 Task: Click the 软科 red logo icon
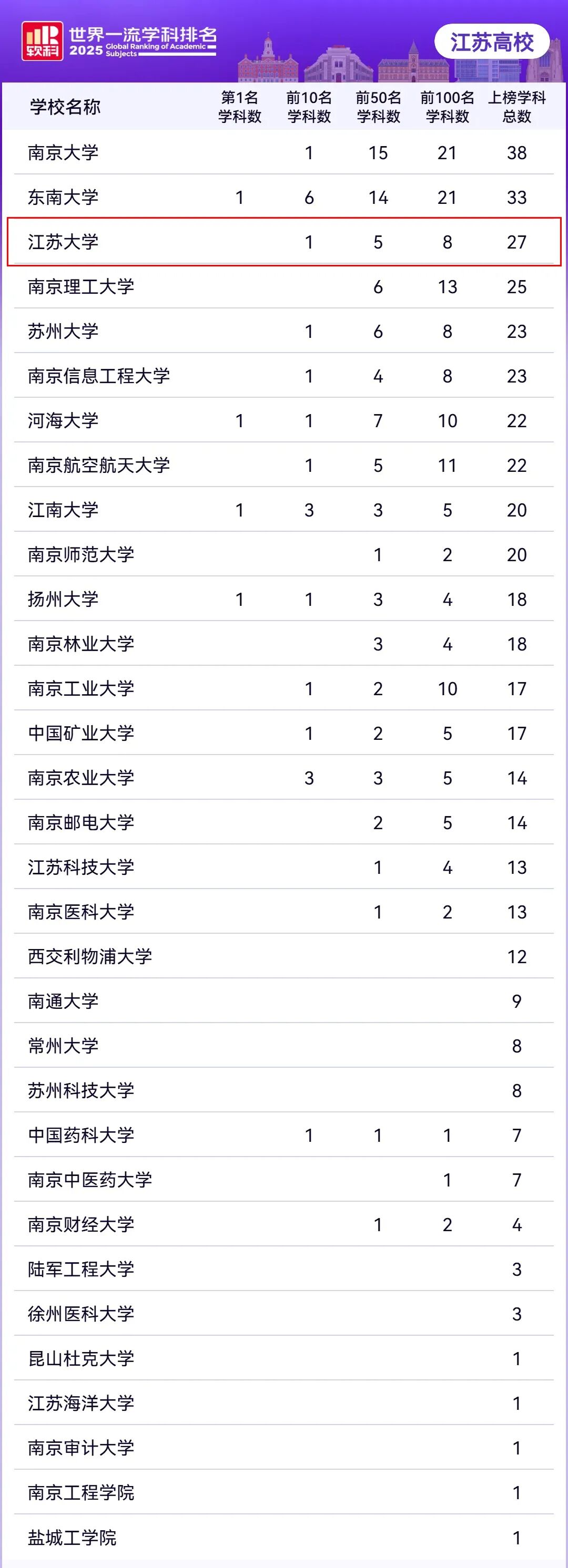42,42
